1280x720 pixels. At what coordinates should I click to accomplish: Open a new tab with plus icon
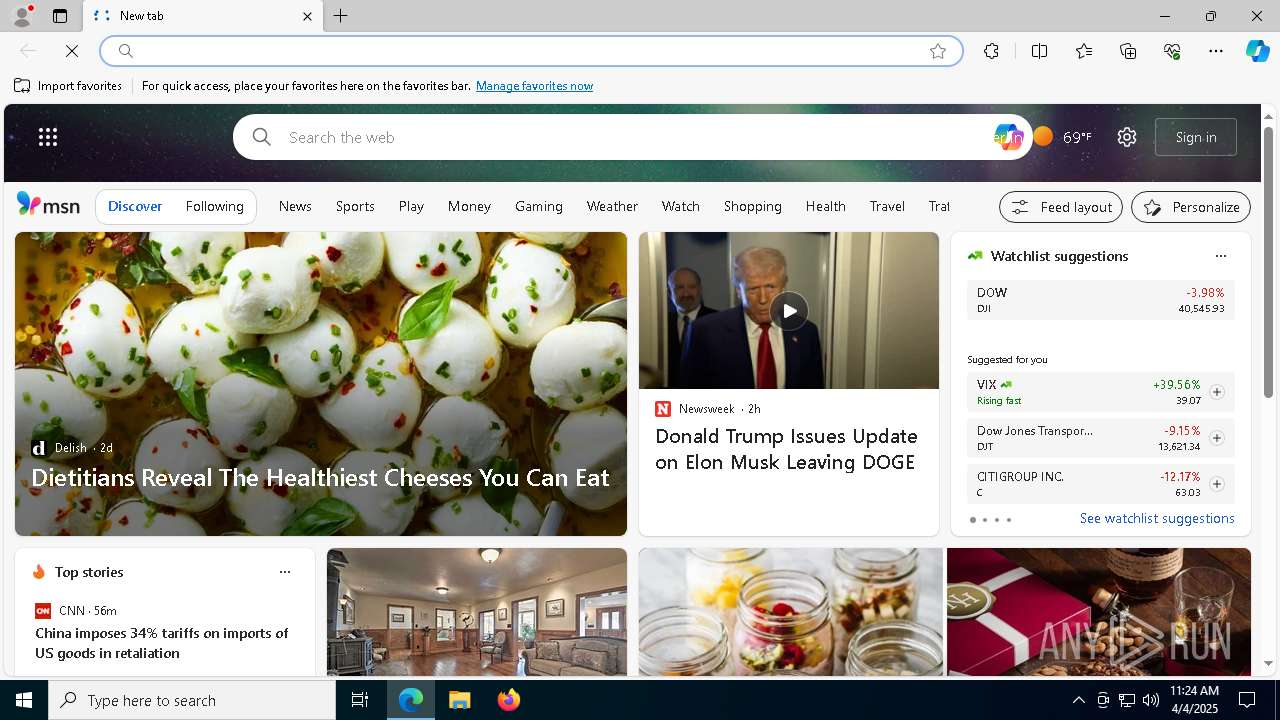tap(340, 16)
